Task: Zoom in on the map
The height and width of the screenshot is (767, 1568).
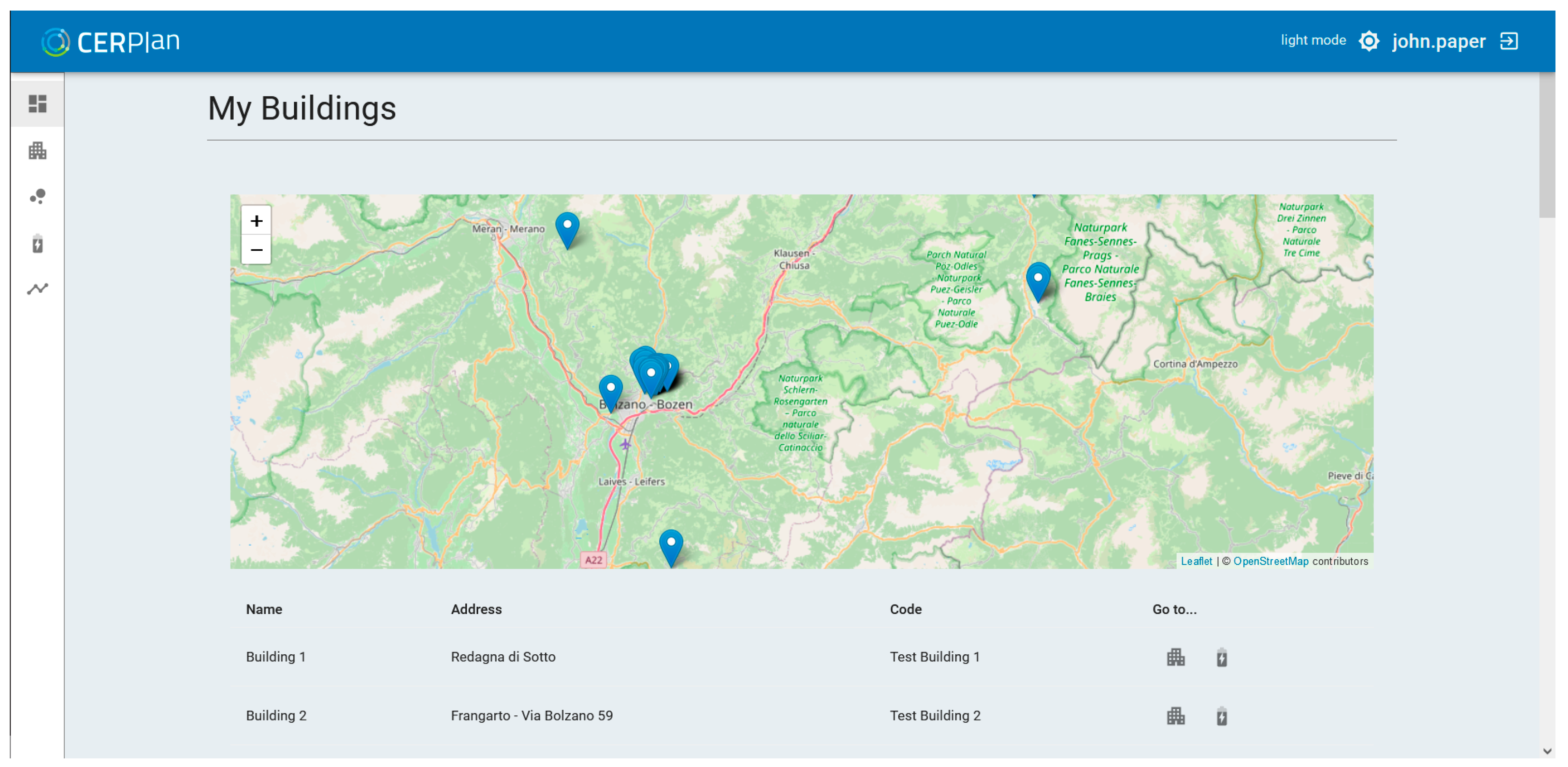Action: click(256, 221)
